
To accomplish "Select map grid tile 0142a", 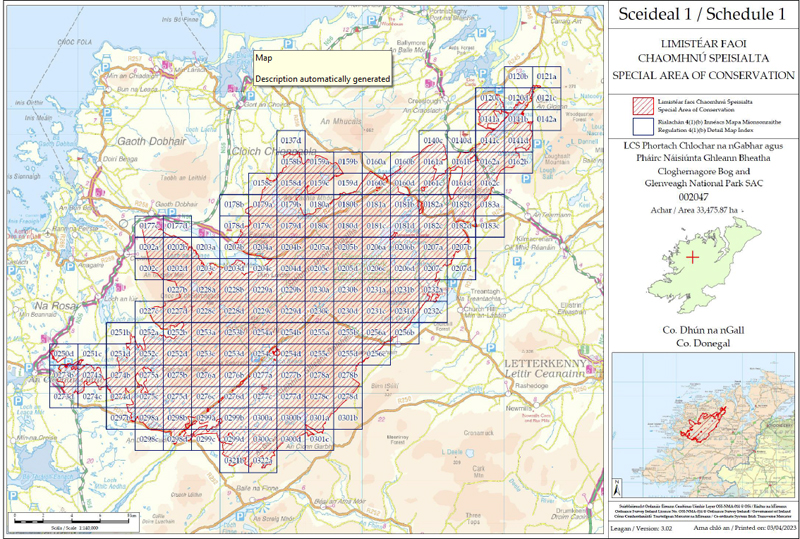I will point(546,119).
